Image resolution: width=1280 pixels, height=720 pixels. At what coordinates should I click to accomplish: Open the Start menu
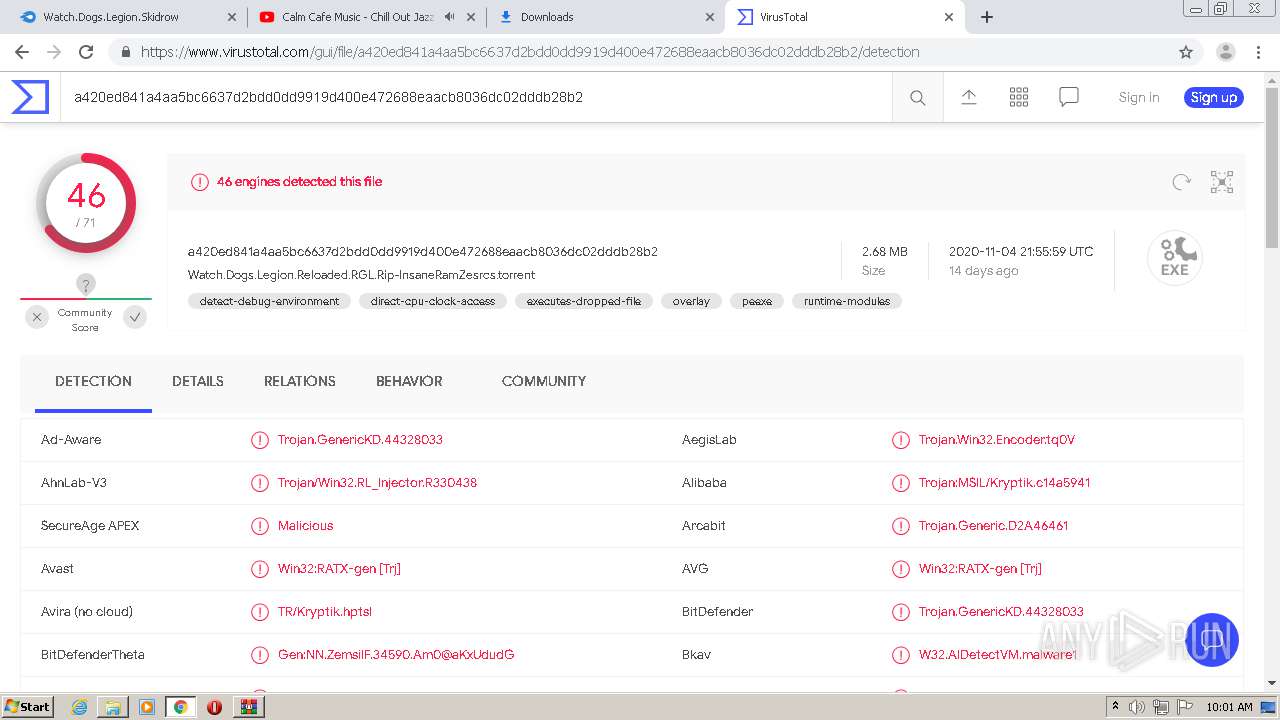(27, 707)
